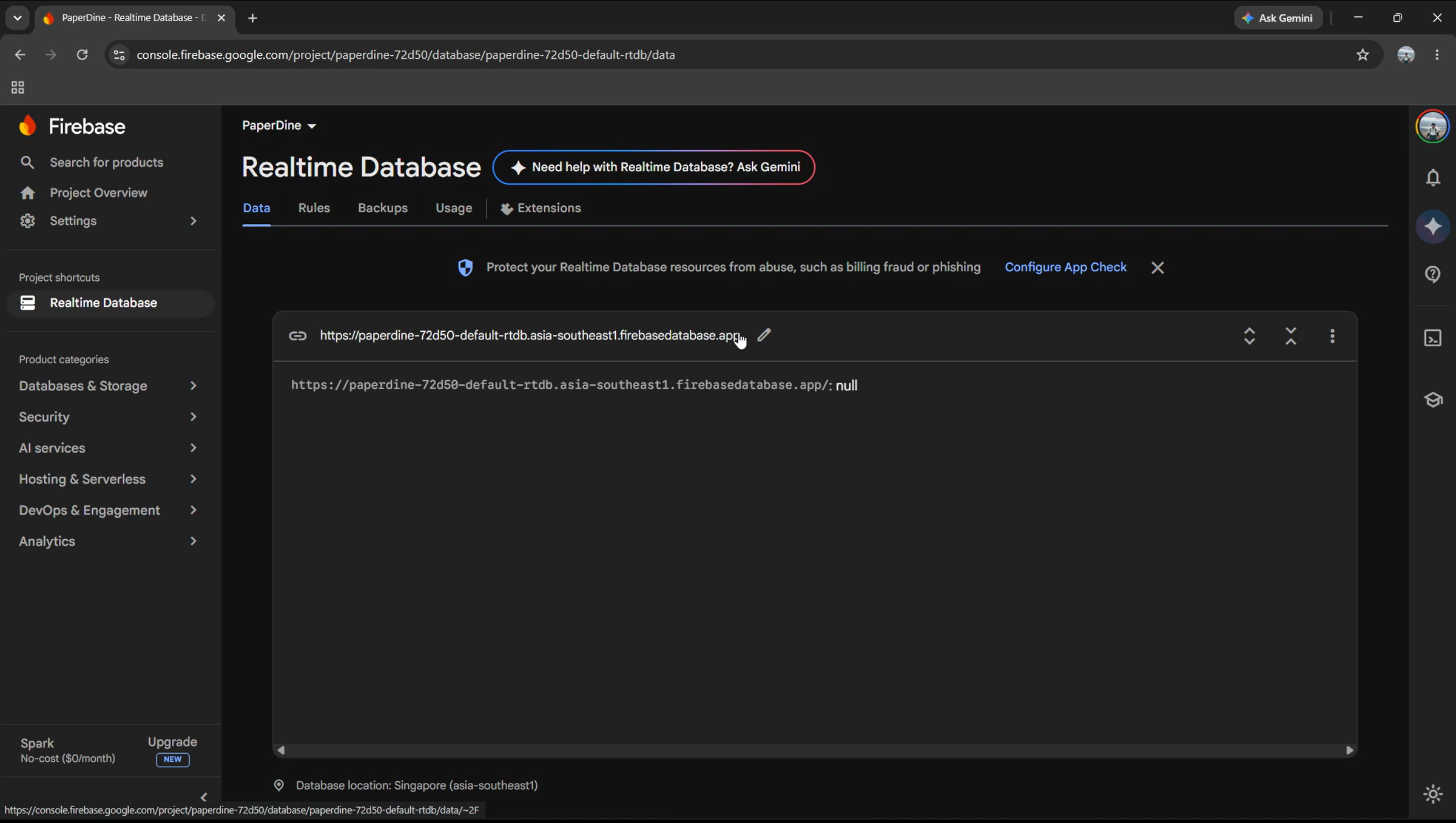The width and height of the screenshot is (1456, 823).
Task: Open Chrome profile icon
Action: 1406,55
